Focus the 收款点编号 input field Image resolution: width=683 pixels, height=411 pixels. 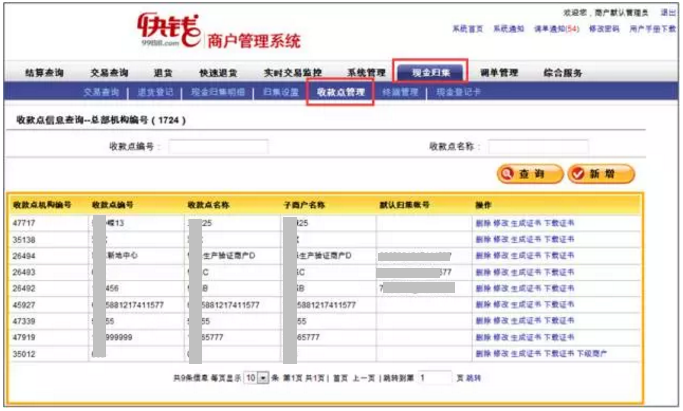(x=219, y=147)
